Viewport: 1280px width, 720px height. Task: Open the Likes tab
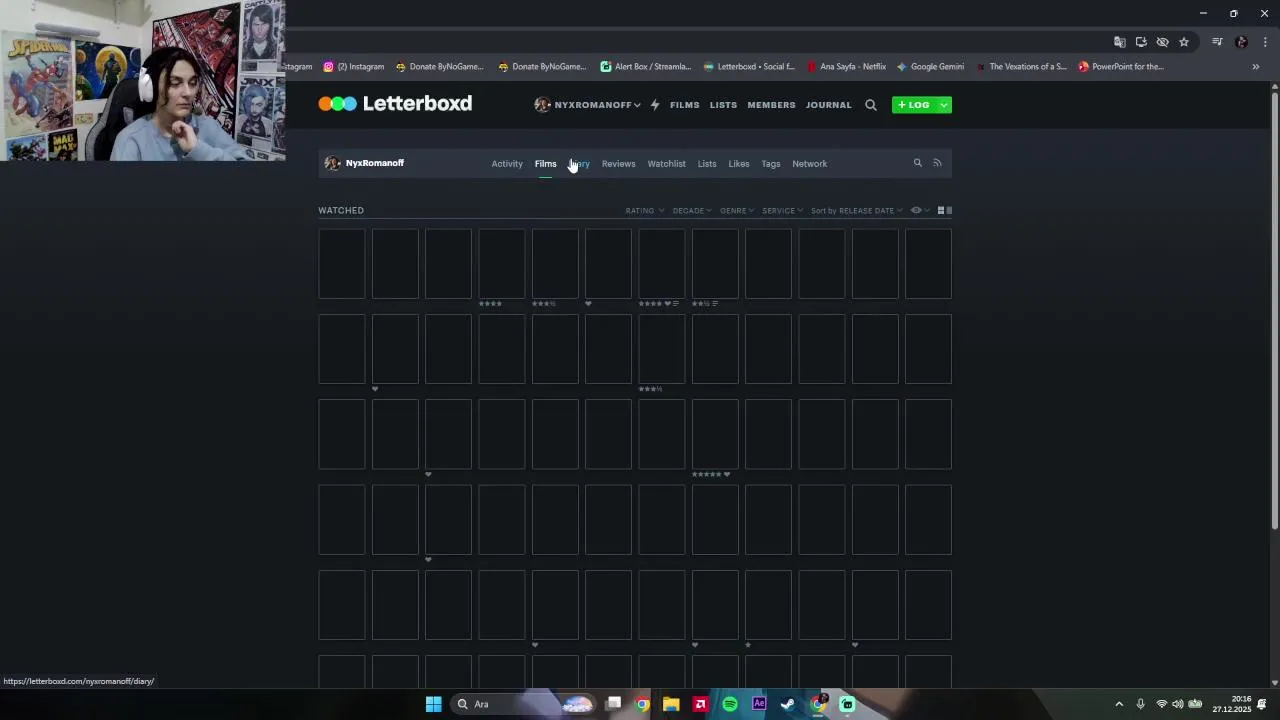(739, 164)
